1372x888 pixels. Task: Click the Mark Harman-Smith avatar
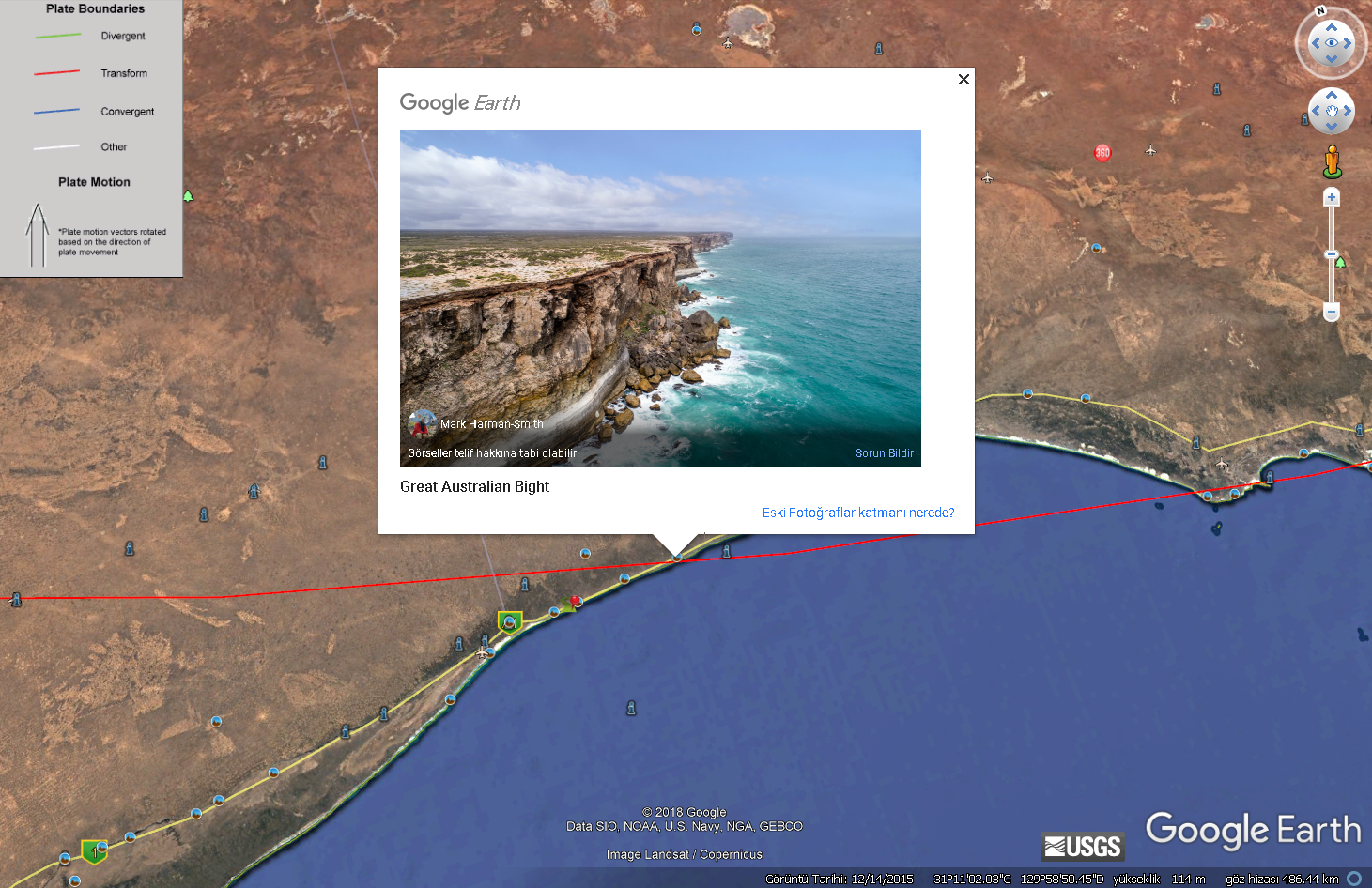point(422,423)
